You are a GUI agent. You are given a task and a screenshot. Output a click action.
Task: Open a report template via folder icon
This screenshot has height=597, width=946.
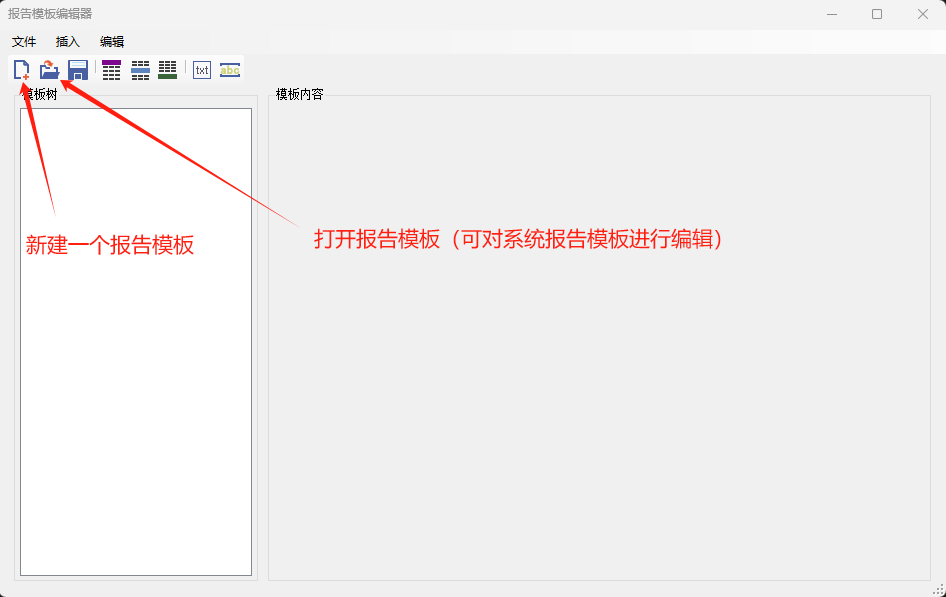[49, 70]
